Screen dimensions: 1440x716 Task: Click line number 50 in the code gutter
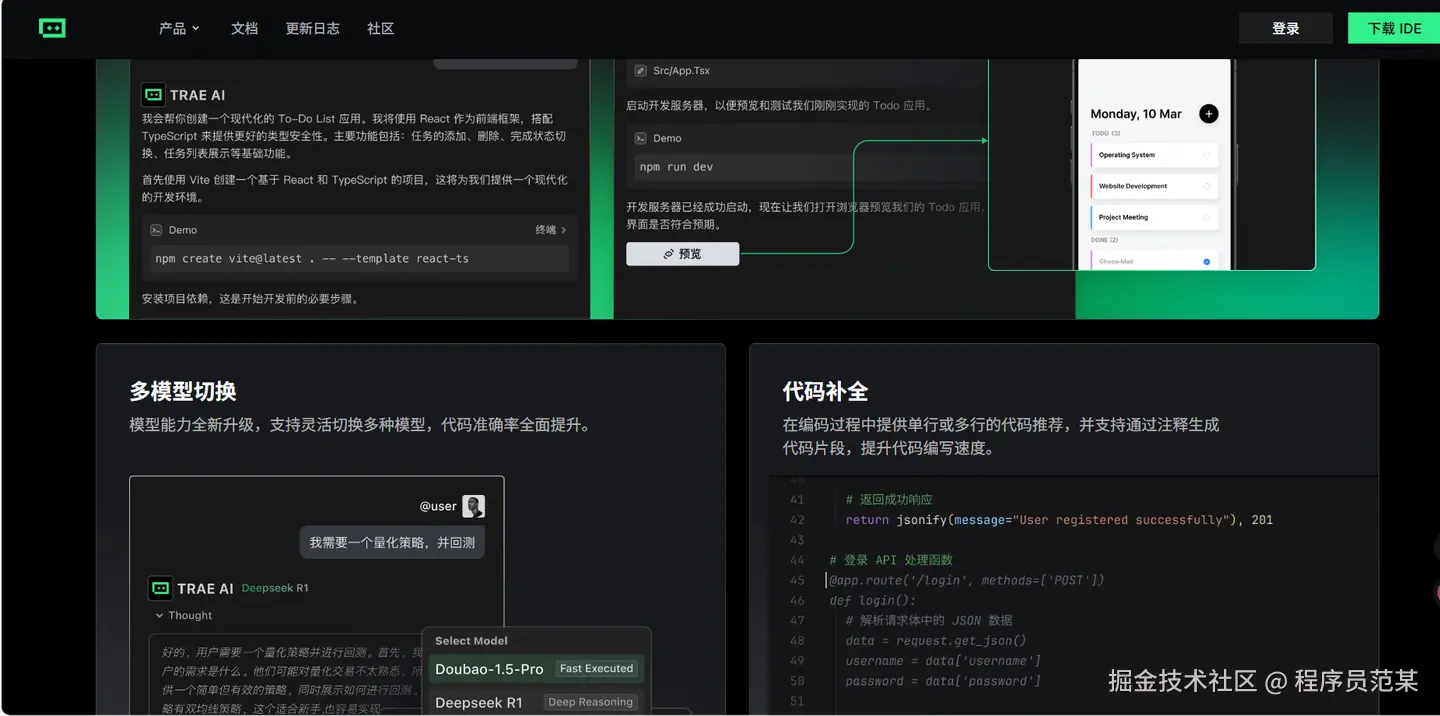pyautogui.click(x=797, y=681)
